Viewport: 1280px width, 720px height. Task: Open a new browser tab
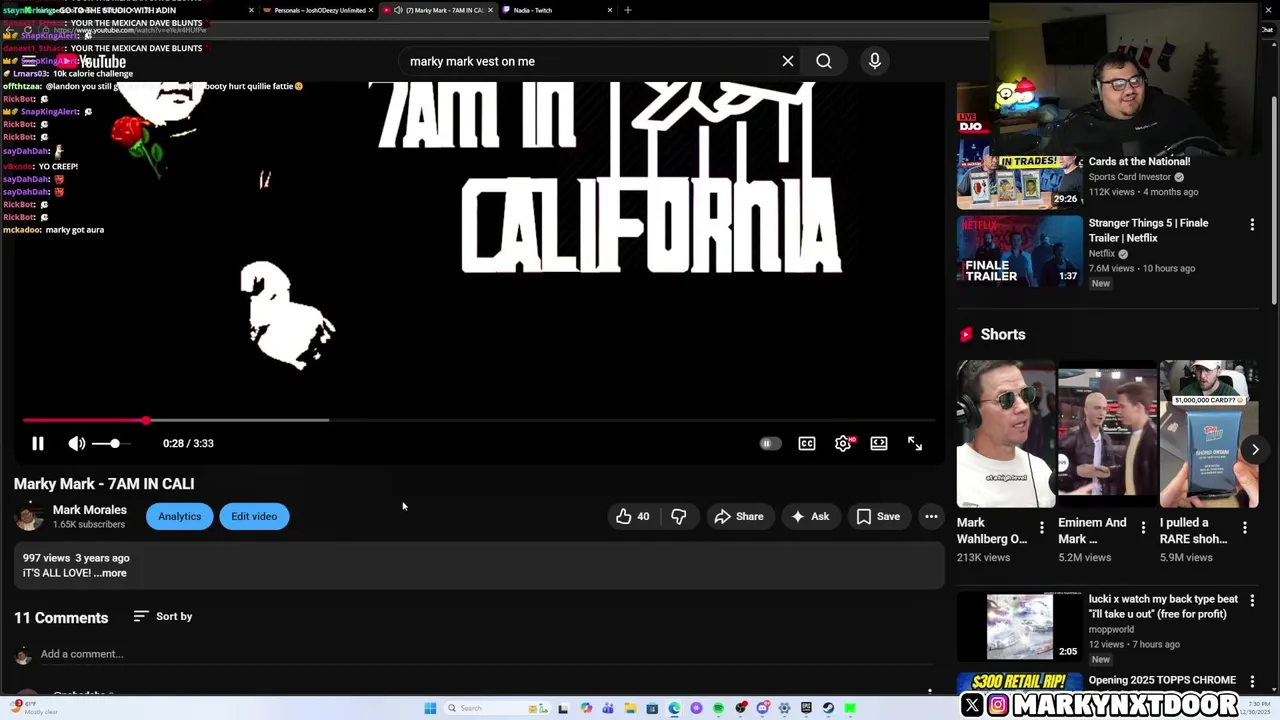tap(628, 10)
